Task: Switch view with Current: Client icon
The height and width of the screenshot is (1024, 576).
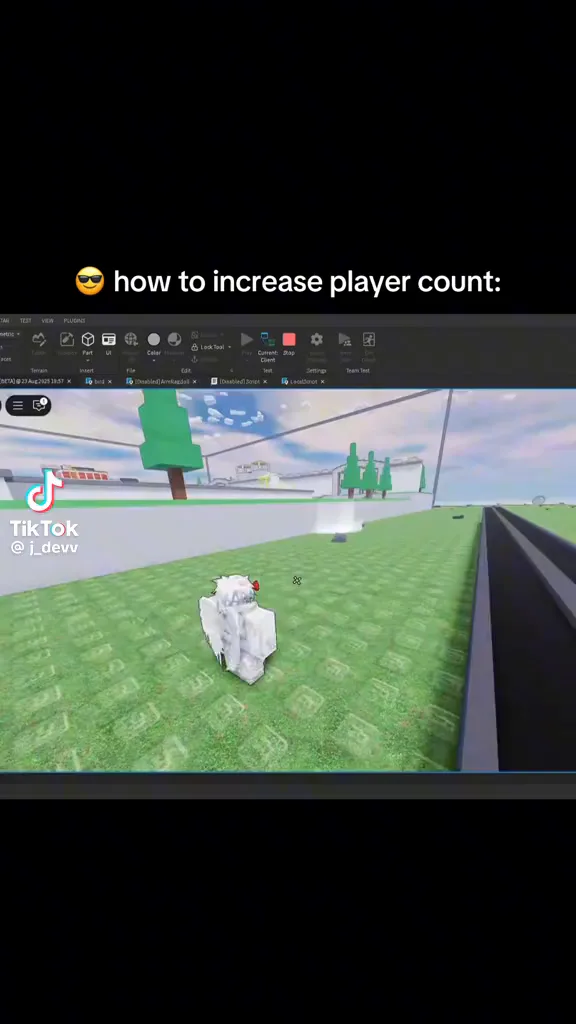Action: coord(268,339)
